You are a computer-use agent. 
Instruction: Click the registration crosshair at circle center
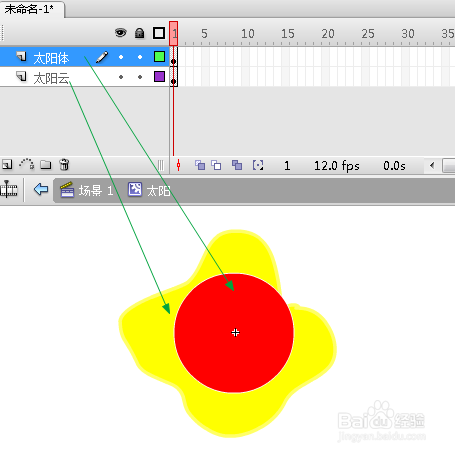point(235,332)
